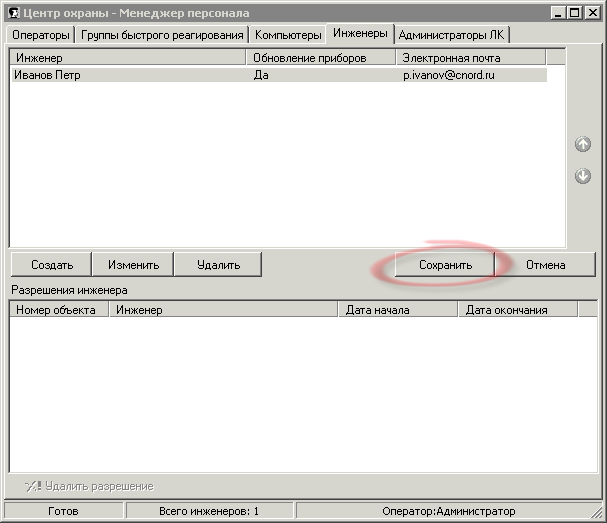
Task: Open Группы быстрого реагирования tab
Action: pyautogui.click(x=162, y=35)
